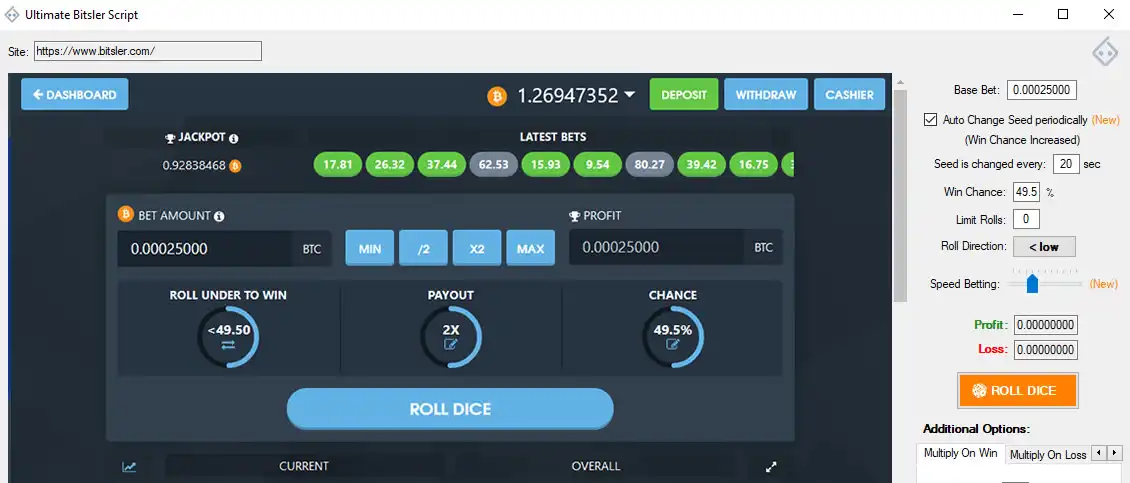This screenshot has width=1130, height=483.
Task: Click the 0.92838468 jackpot value
Action: (x=194, y=166)
